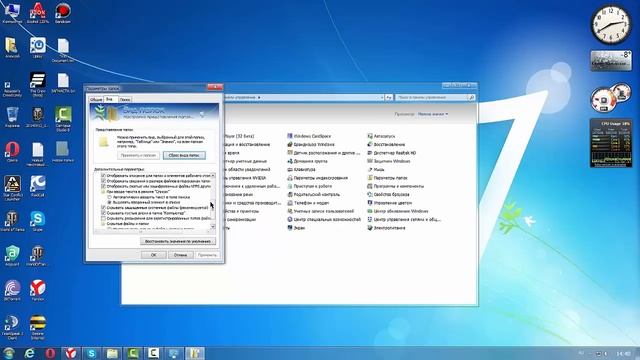Image resolution: width=640 pixels, height=360 pixels.
Task: Open Центр управления сетями item
Action: [x=404, y=220]
